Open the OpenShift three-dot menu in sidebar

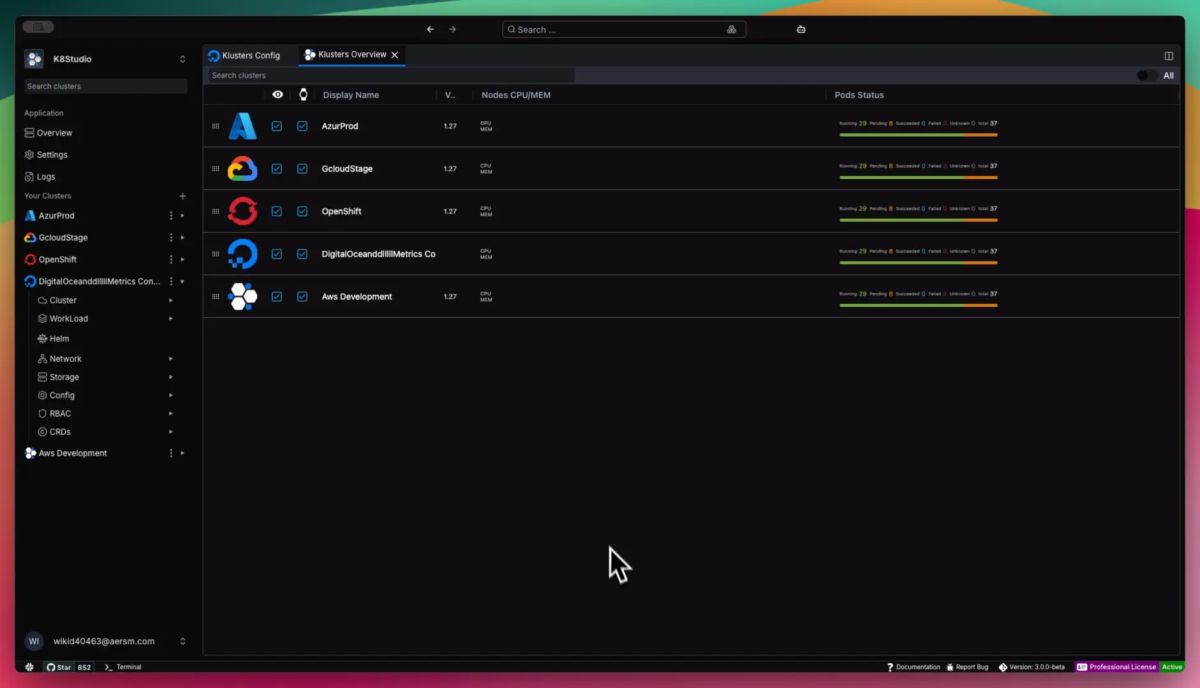[x=171, y=260]
